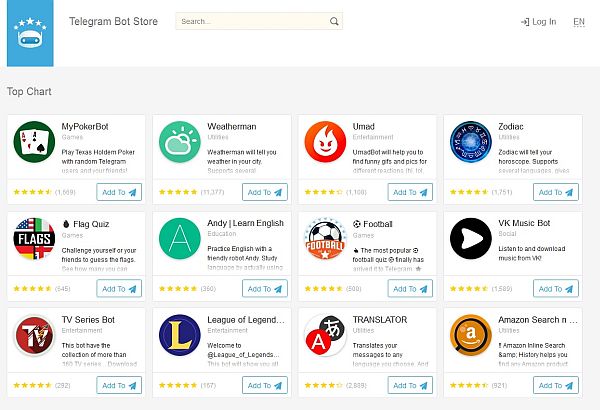Open the Log In link
Screen dimensions: 600x410
(539, 22)
